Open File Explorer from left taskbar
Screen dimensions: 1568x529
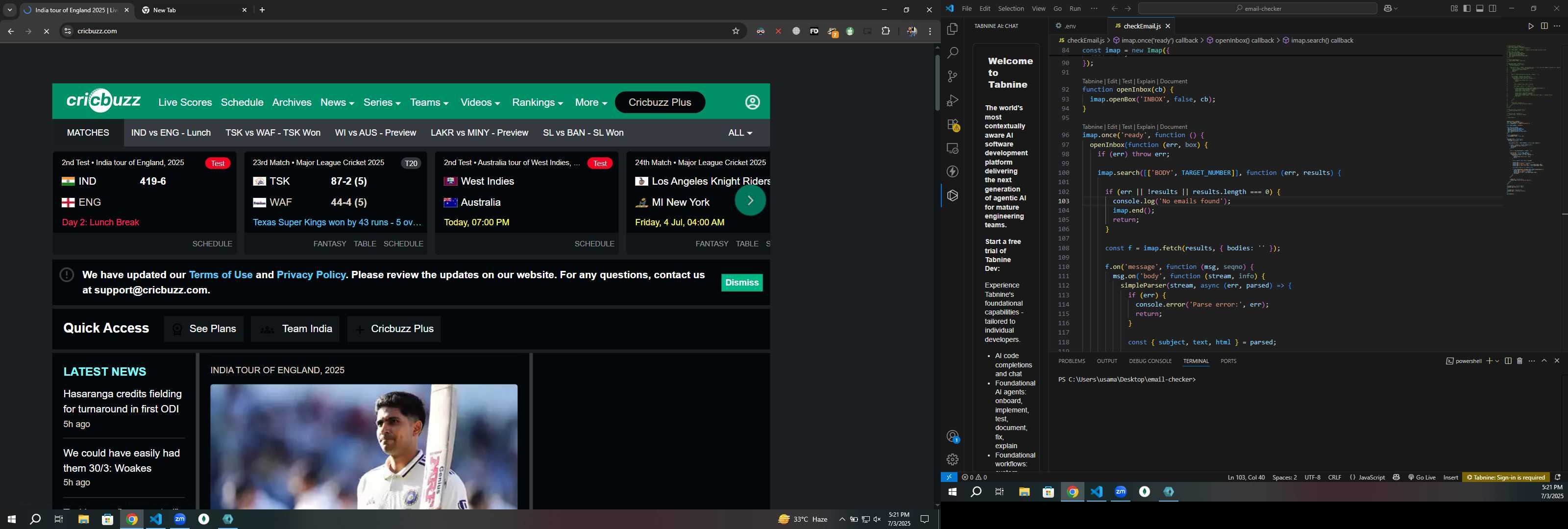[83, 519]
